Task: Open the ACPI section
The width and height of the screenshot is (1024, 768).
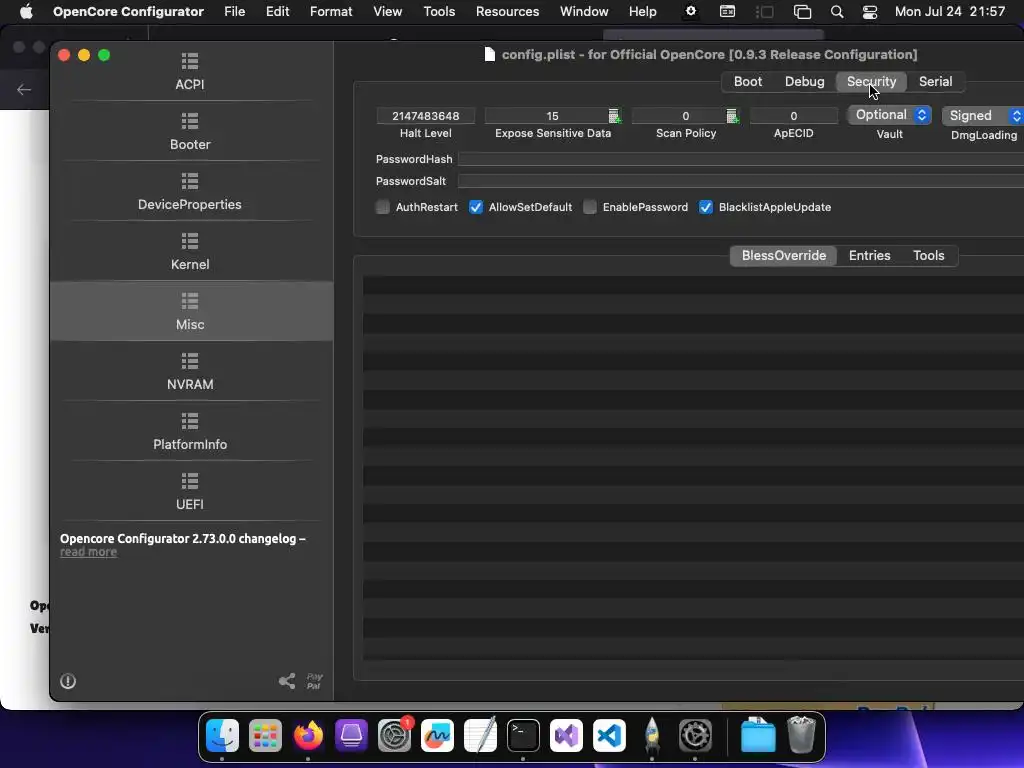Action: pyautogui.click(x=190, y=72)
